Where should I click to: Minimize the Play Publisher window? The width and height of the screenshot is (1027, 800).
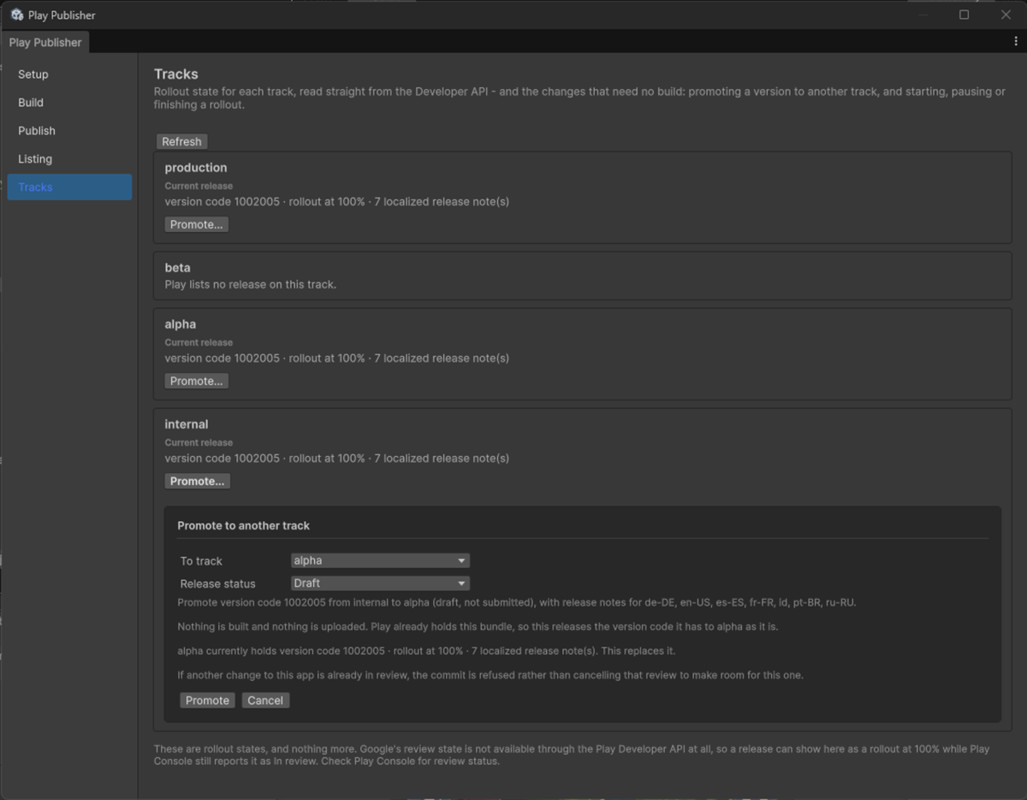(x=922, y=14)
